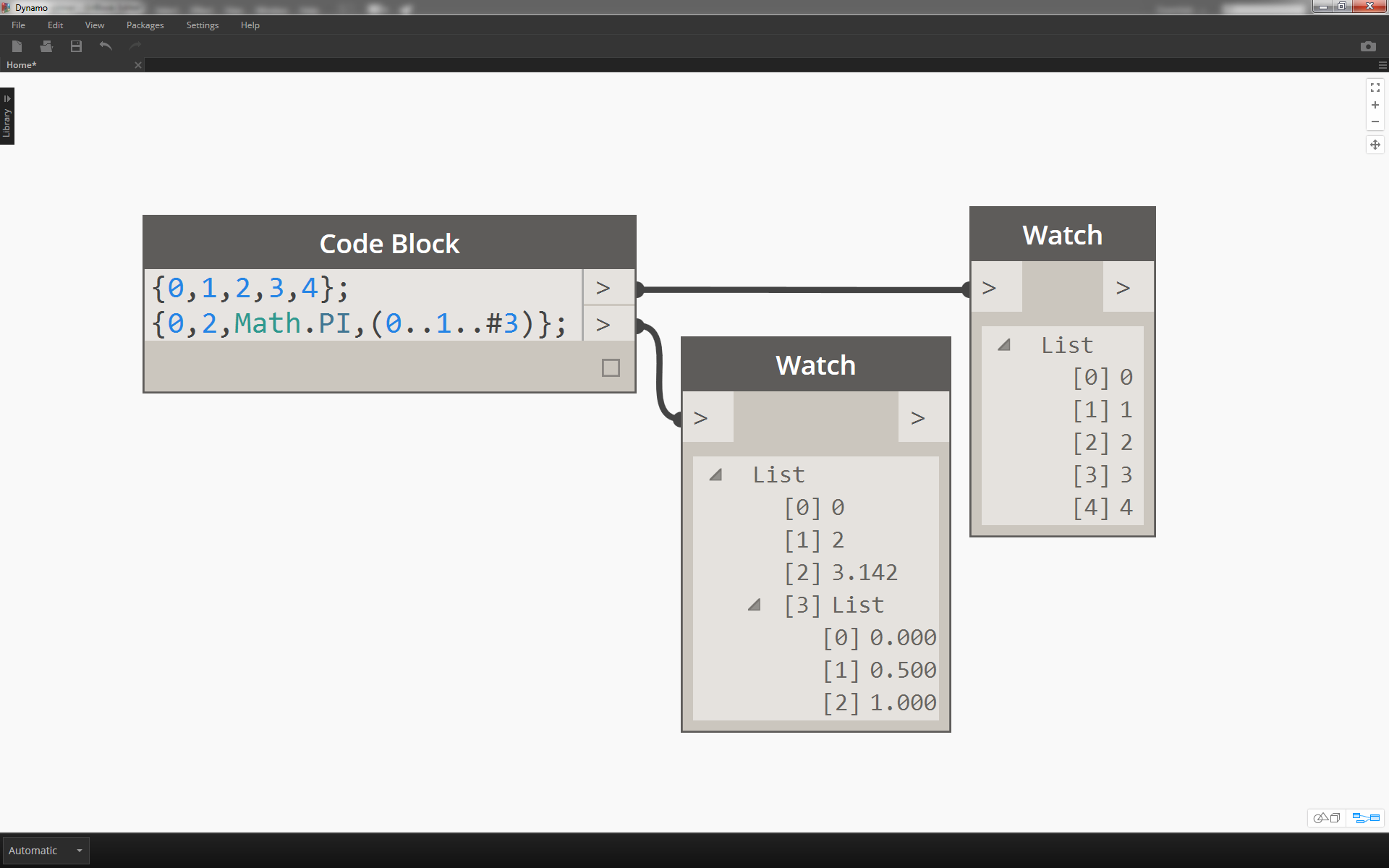Image resolution: width=1389 pixels, height=868 pixels.
Task: Open the Help menu
Action: click(x=250, y=25)
